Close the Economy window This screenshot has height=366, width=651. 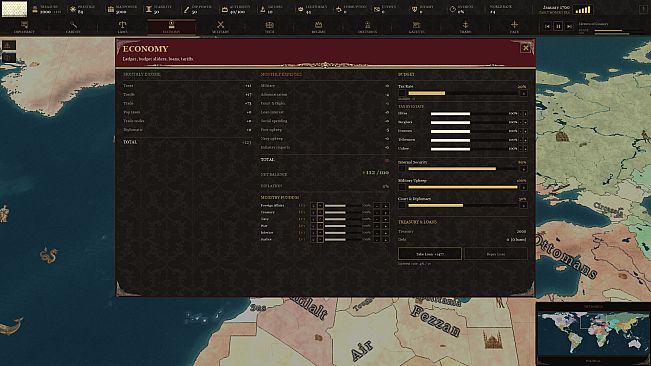coord(526,48)
